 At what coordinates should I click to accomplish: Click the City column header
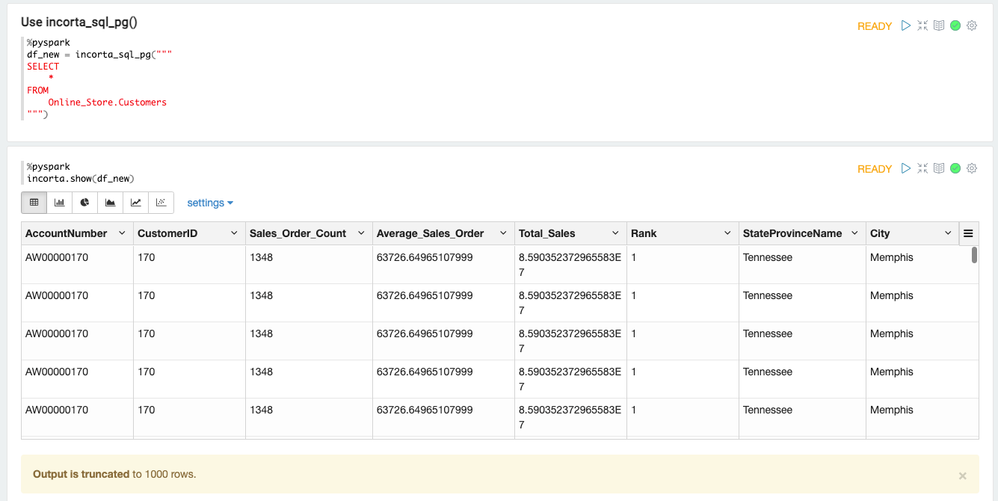coord(880,234)
